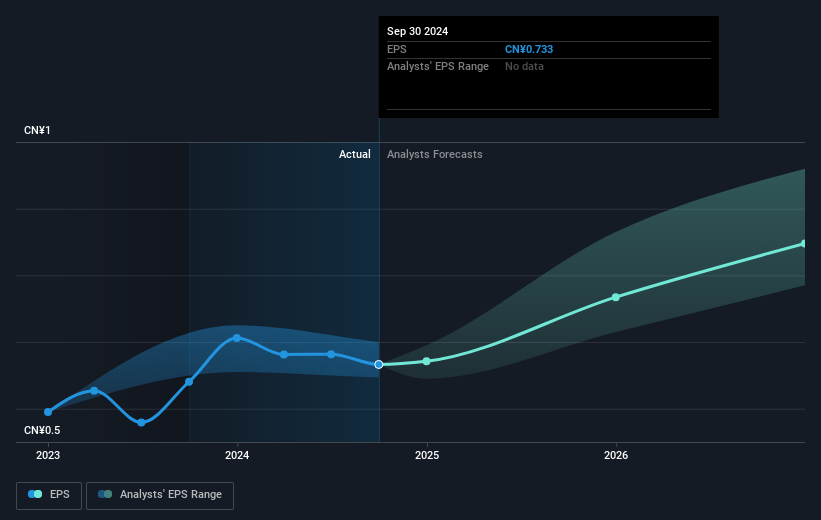Screen dimensions: 821x520
Task: Click the second EPS point after 2023
Action: (94, 391)
